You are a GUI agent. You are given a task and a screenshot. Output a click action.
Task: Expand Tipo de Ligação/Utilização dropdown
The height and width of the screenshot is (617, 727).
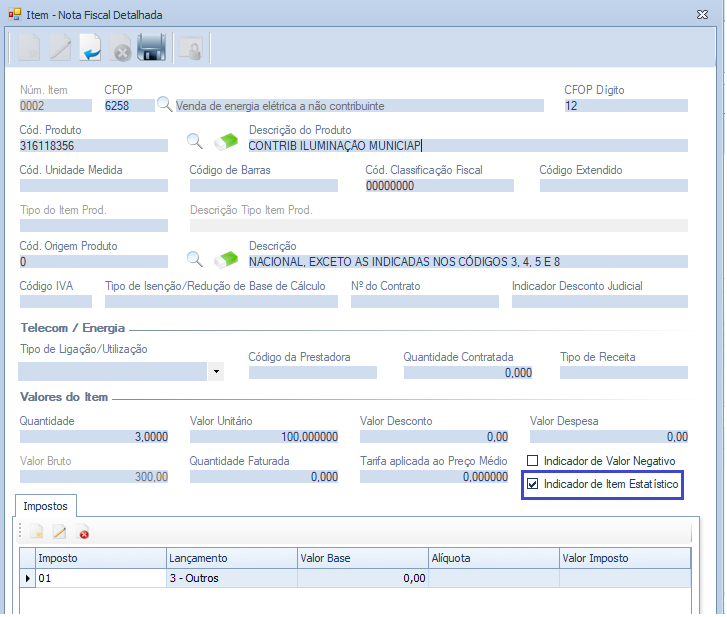click(216, 372)
